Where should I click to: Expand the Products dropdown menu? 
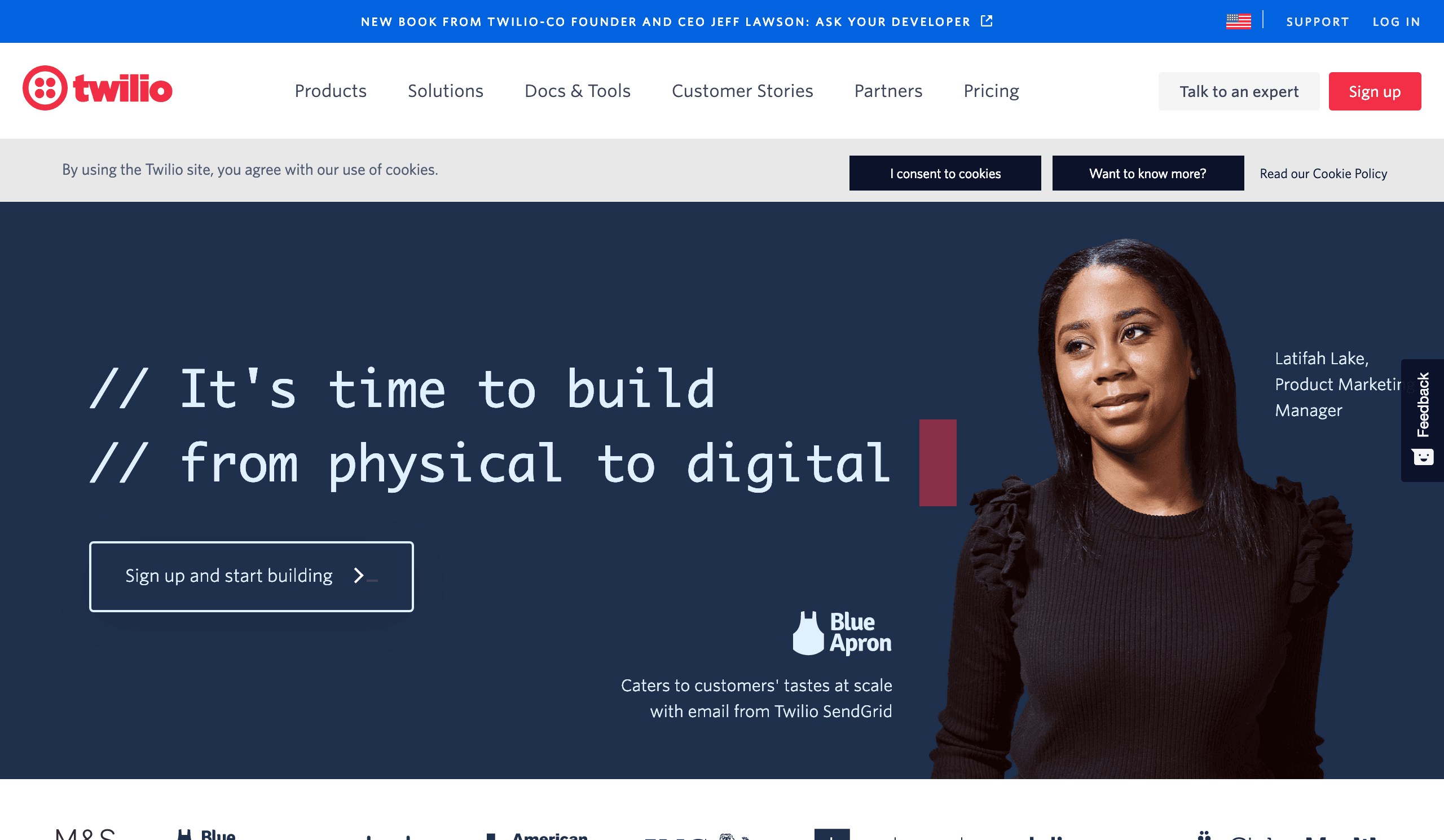pyautogui.click(x=330, y=90)
